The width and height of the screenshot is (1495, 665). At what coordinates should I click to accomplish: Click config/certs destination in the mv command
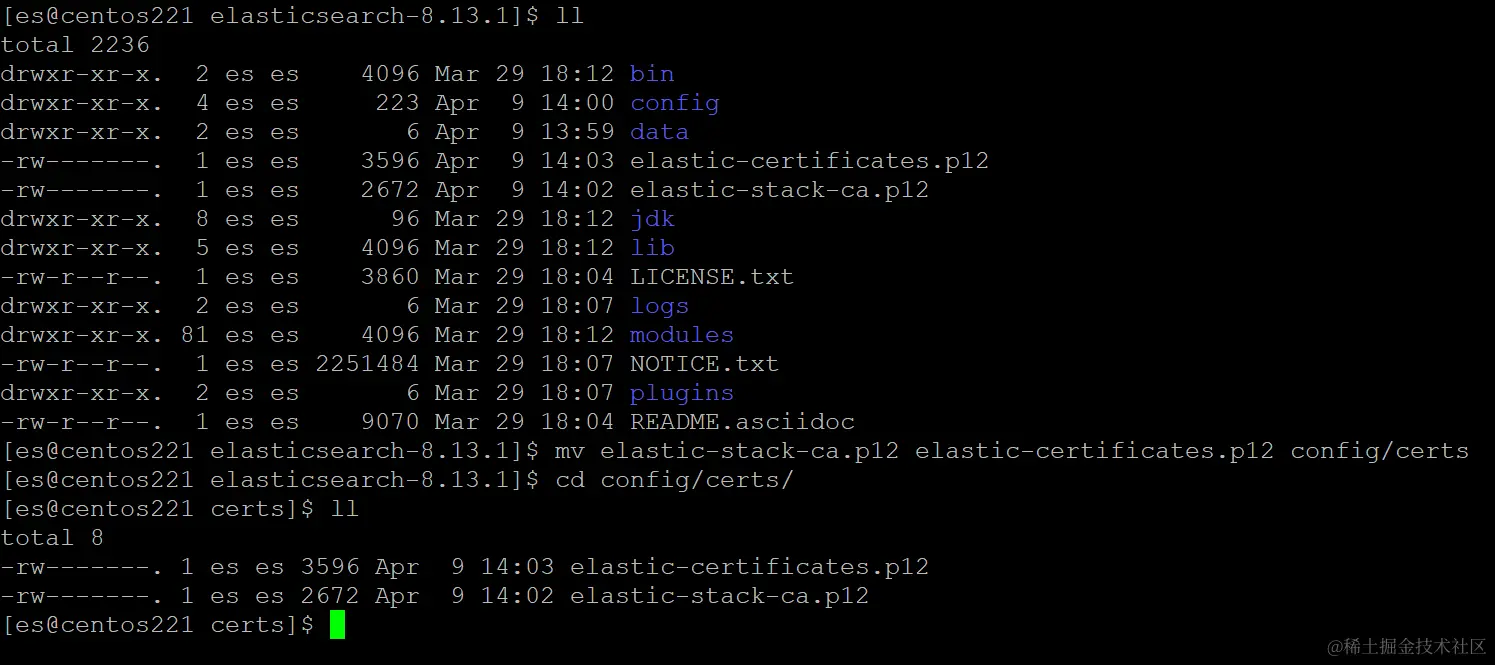[1379, 451]
